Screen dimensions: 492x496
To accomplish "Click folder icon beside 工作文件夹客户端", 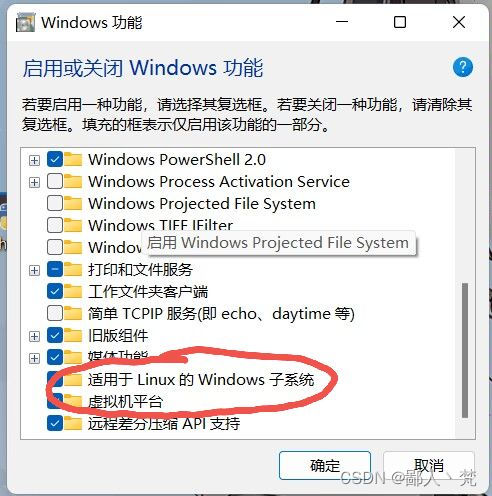I will pos(73,291).
